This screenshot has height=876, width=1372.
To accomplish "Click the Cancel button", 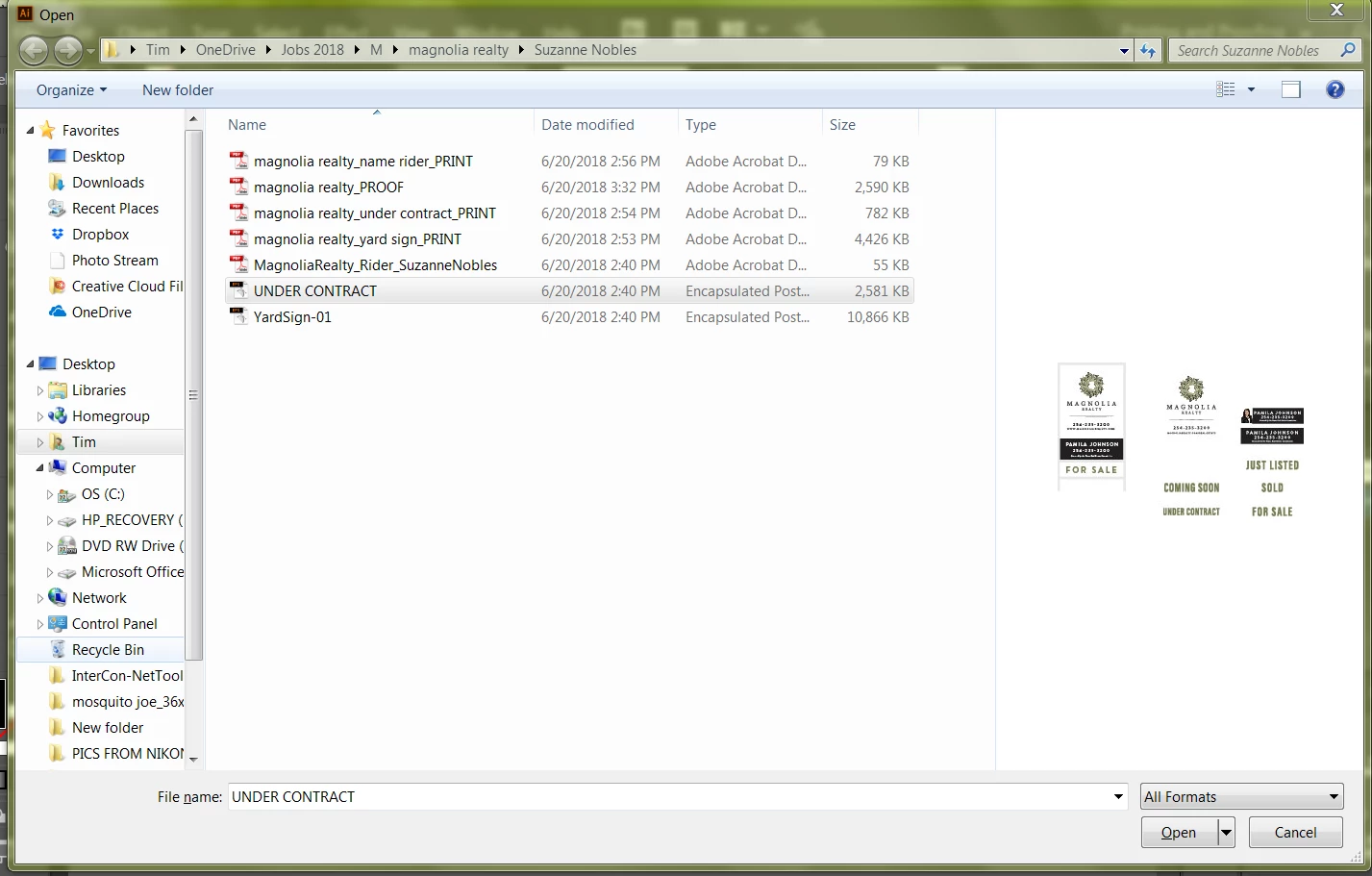I will coord(1295,832).
